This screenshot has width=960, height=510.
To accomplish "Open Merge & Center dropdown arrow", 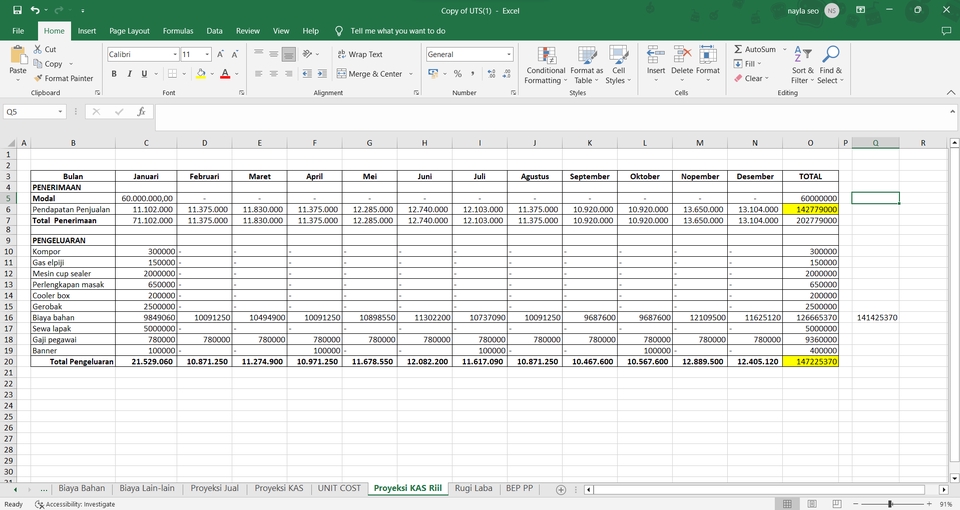I will coord(411,73).
